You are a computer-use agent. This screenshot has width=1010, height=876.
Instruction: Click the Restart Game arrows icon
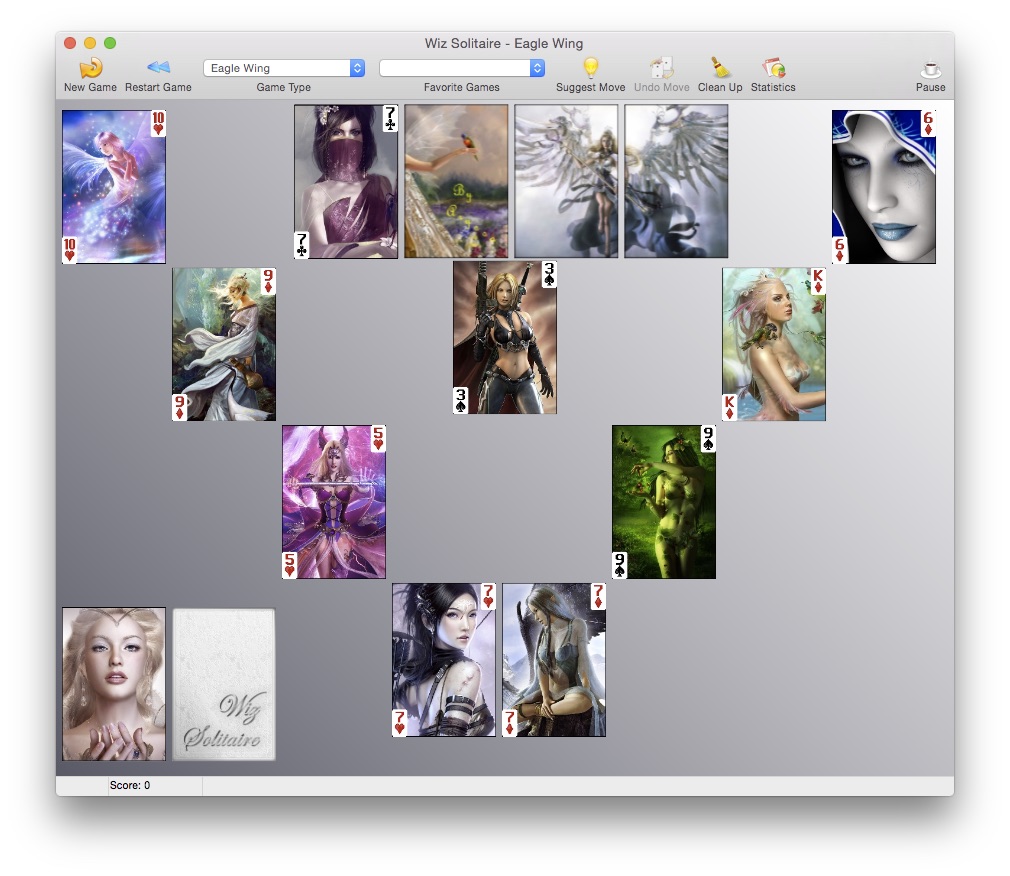(x=158, y=68)
